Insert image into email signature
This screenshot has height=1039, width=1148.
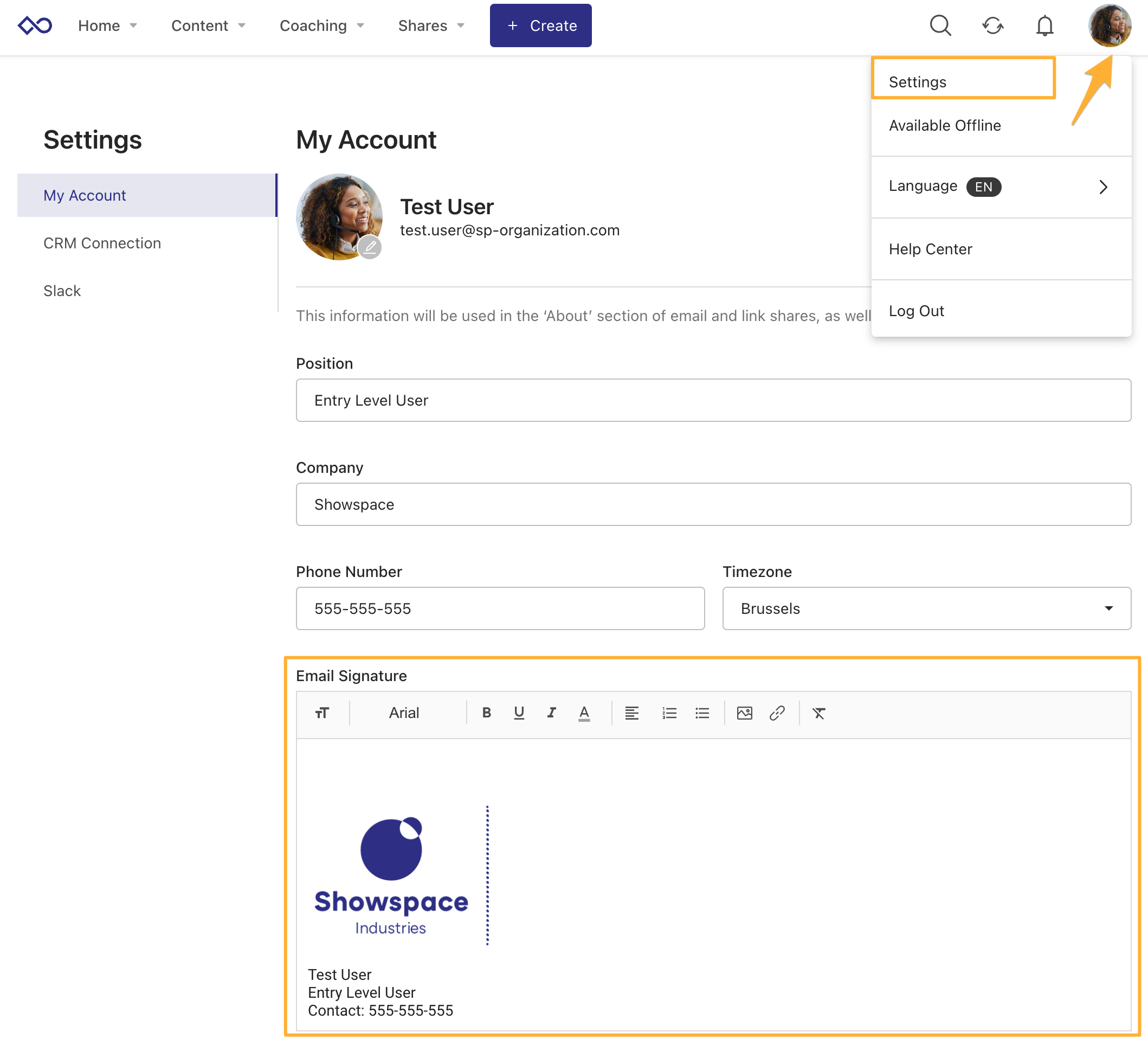click(744, 713)
